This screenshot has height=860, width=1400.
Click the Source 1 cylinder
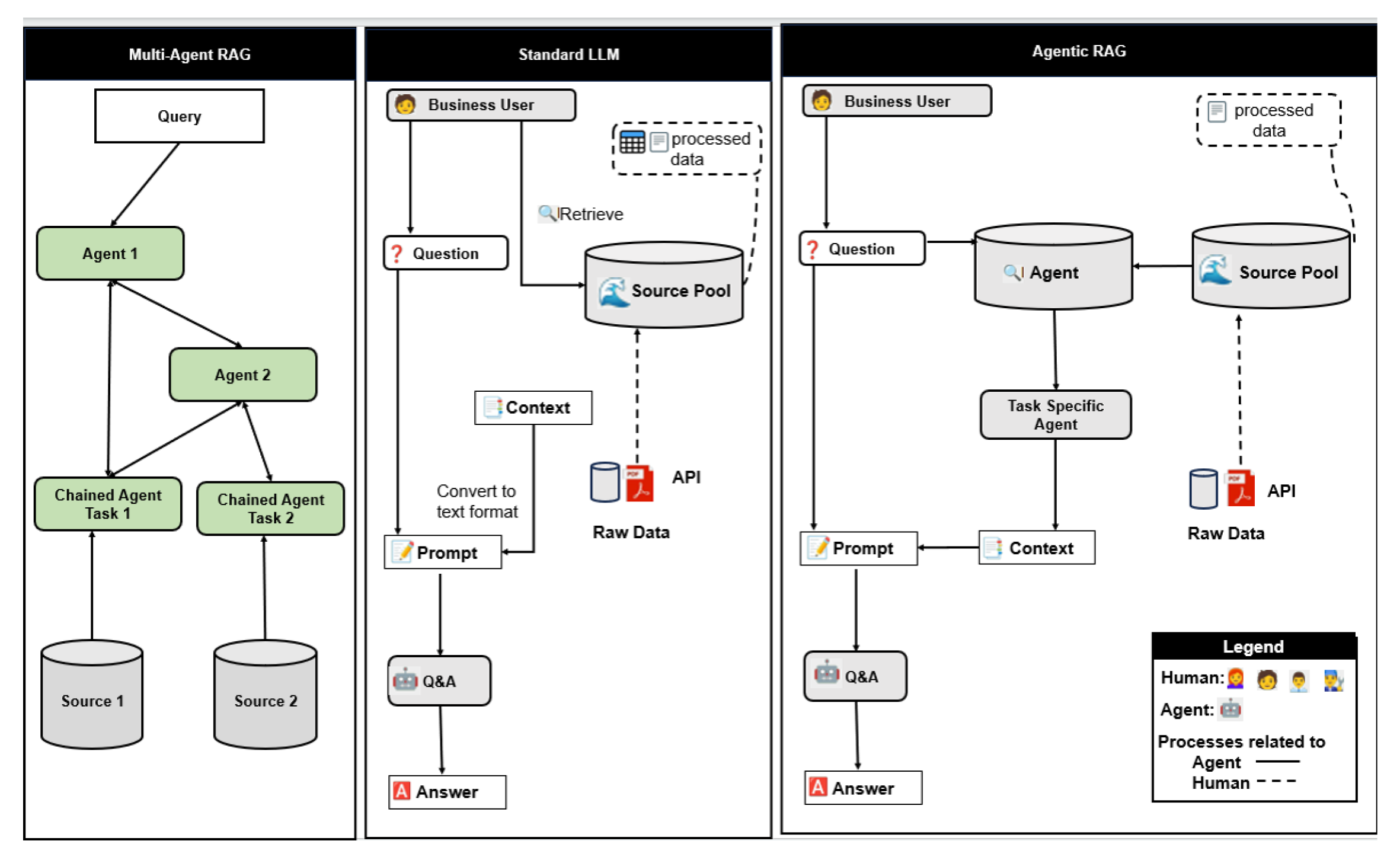point(92,695)
